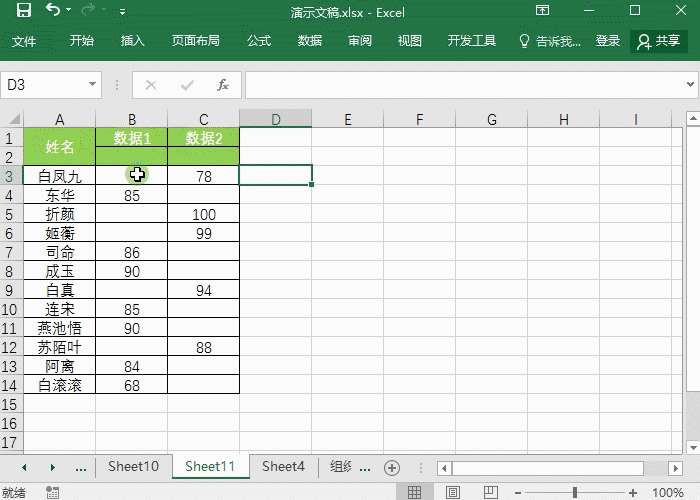Open the 开发工具 tab
700x500 pixels.
point(472,41)
